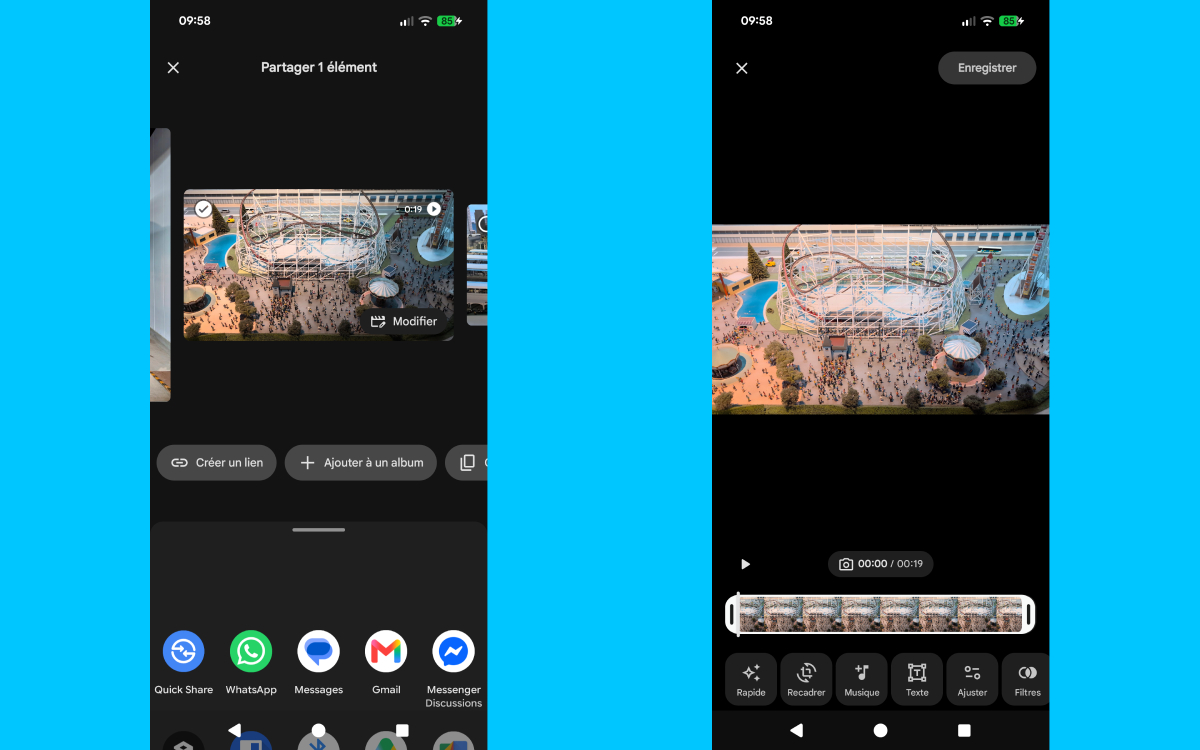1200x750 pixels.
Task: Share via WhatsApp
Action: 251,663
